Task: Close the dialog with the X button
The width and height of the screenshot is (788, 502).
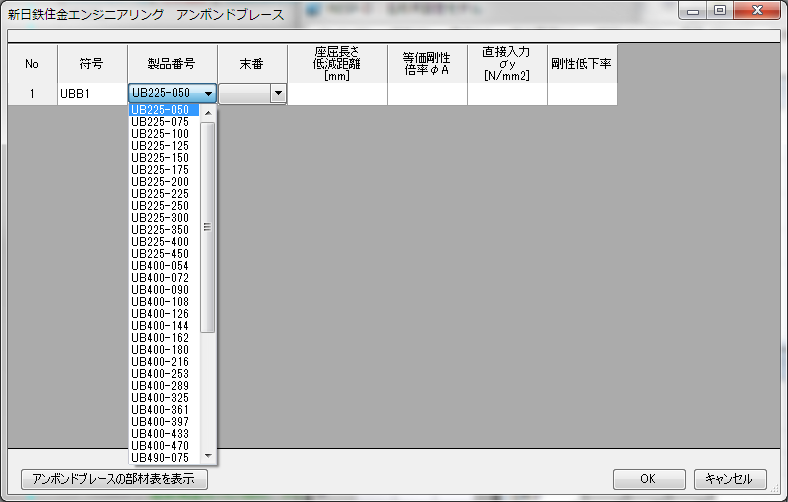Action: coord(757,11)
